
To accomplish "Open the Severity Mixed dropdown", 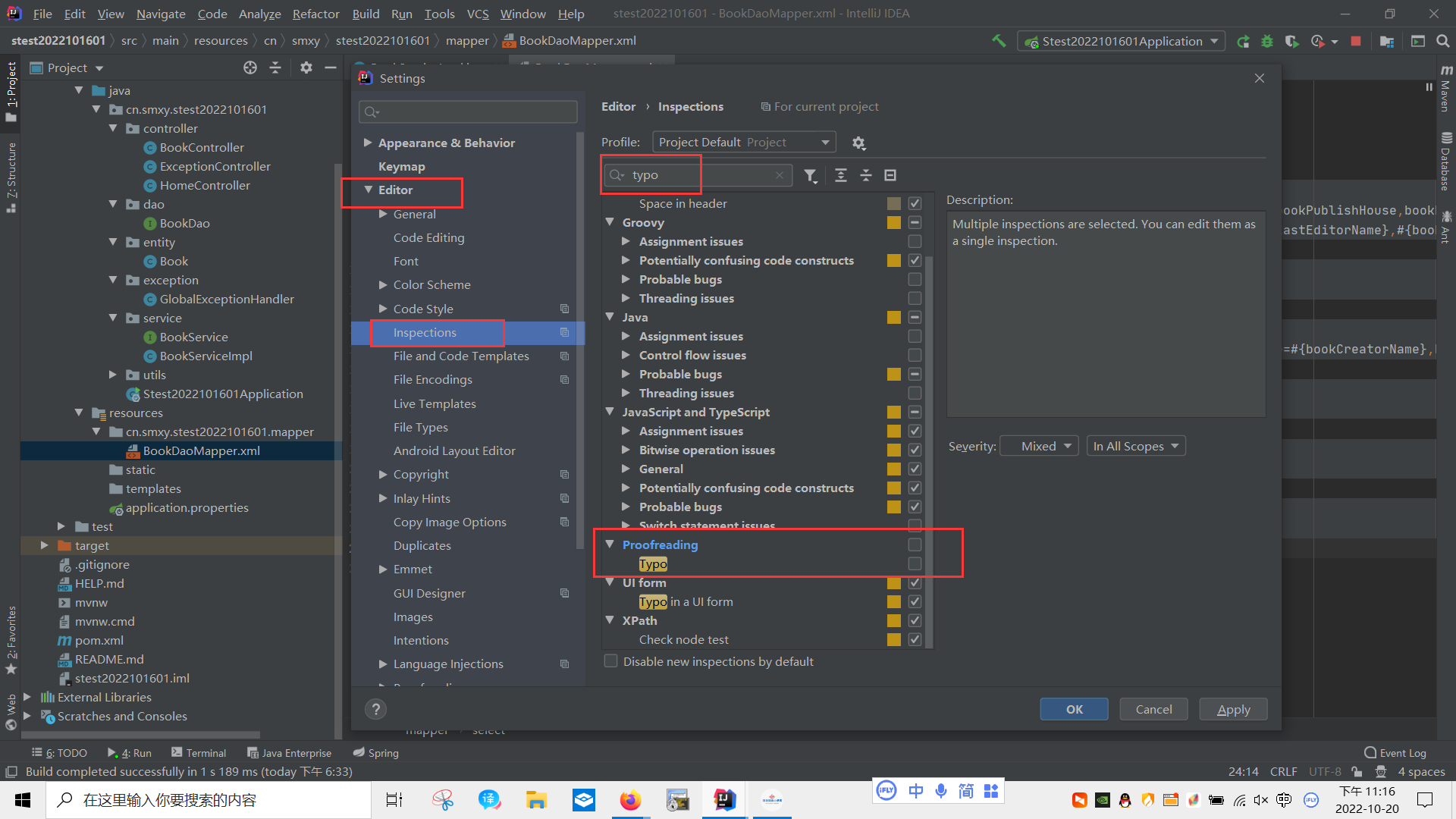I will pos(1040,446).
